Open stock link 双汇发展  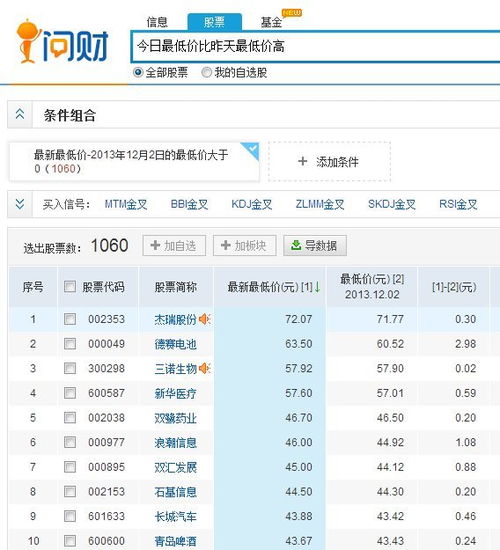(175, 467)
